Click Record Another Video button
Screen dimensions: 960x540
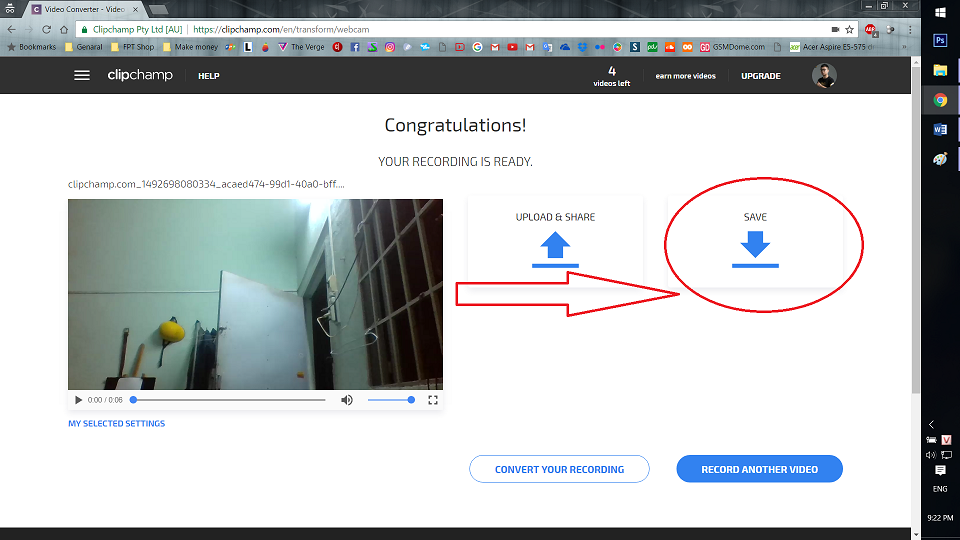click(760, 469)
